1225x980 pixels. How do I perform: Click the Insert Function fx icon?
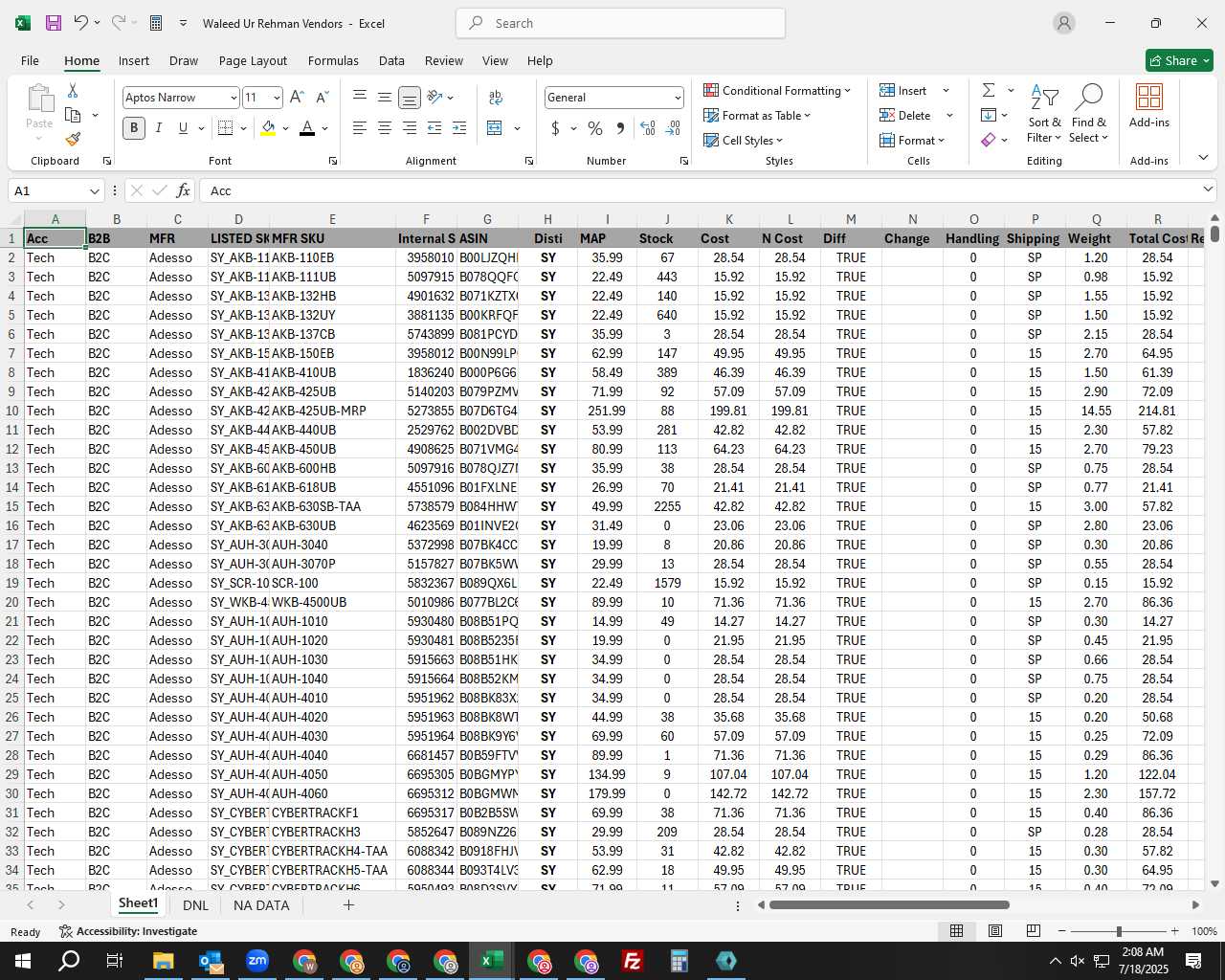pos(183,190)
